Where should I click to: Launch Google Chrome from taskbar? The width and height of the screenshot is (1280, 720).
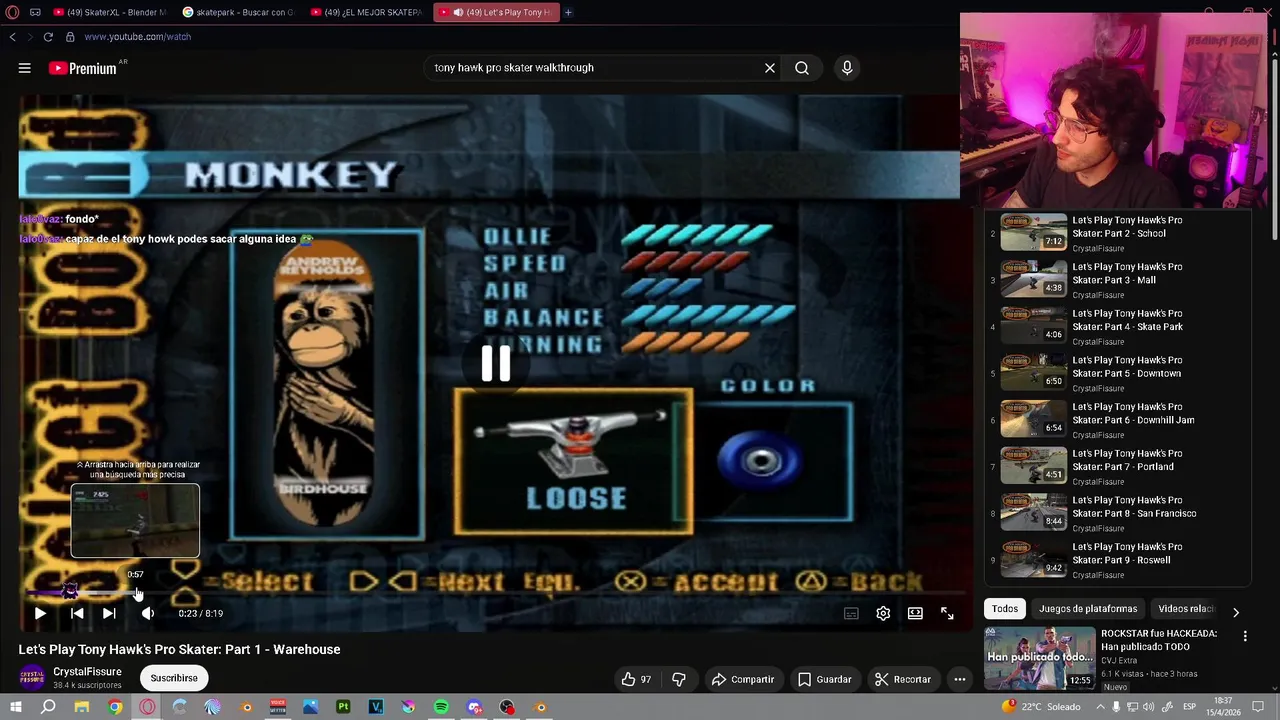tap(115, 707)
